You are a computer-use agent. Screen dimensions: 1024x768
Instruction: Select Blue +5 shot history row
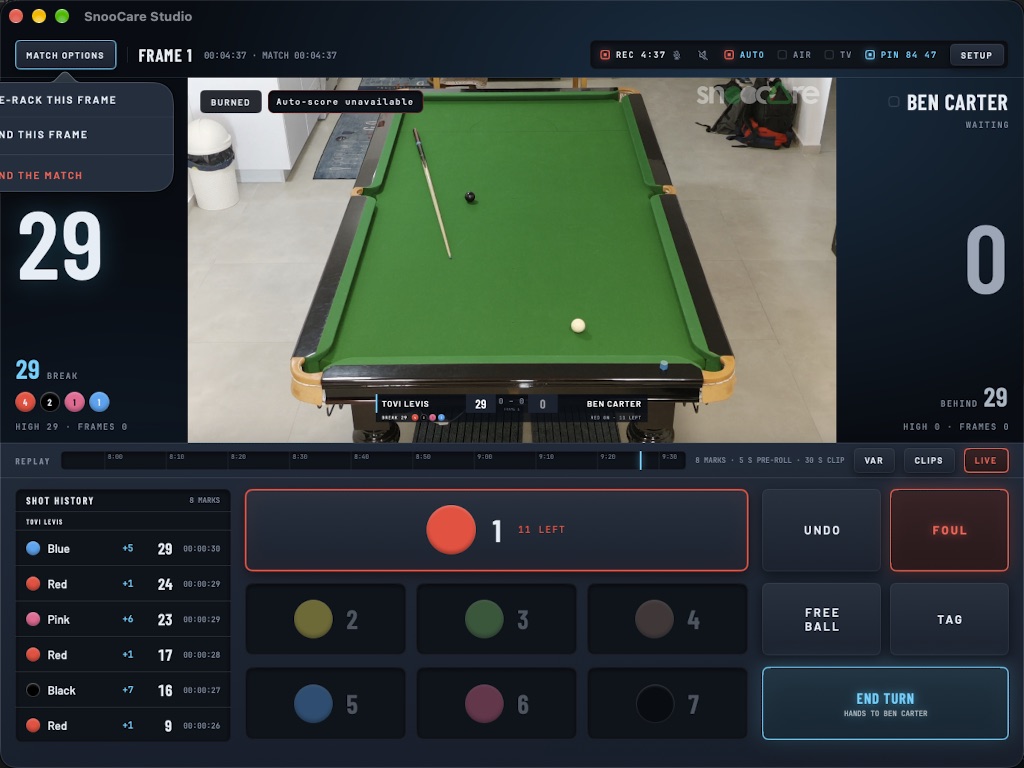click(123, 549)
